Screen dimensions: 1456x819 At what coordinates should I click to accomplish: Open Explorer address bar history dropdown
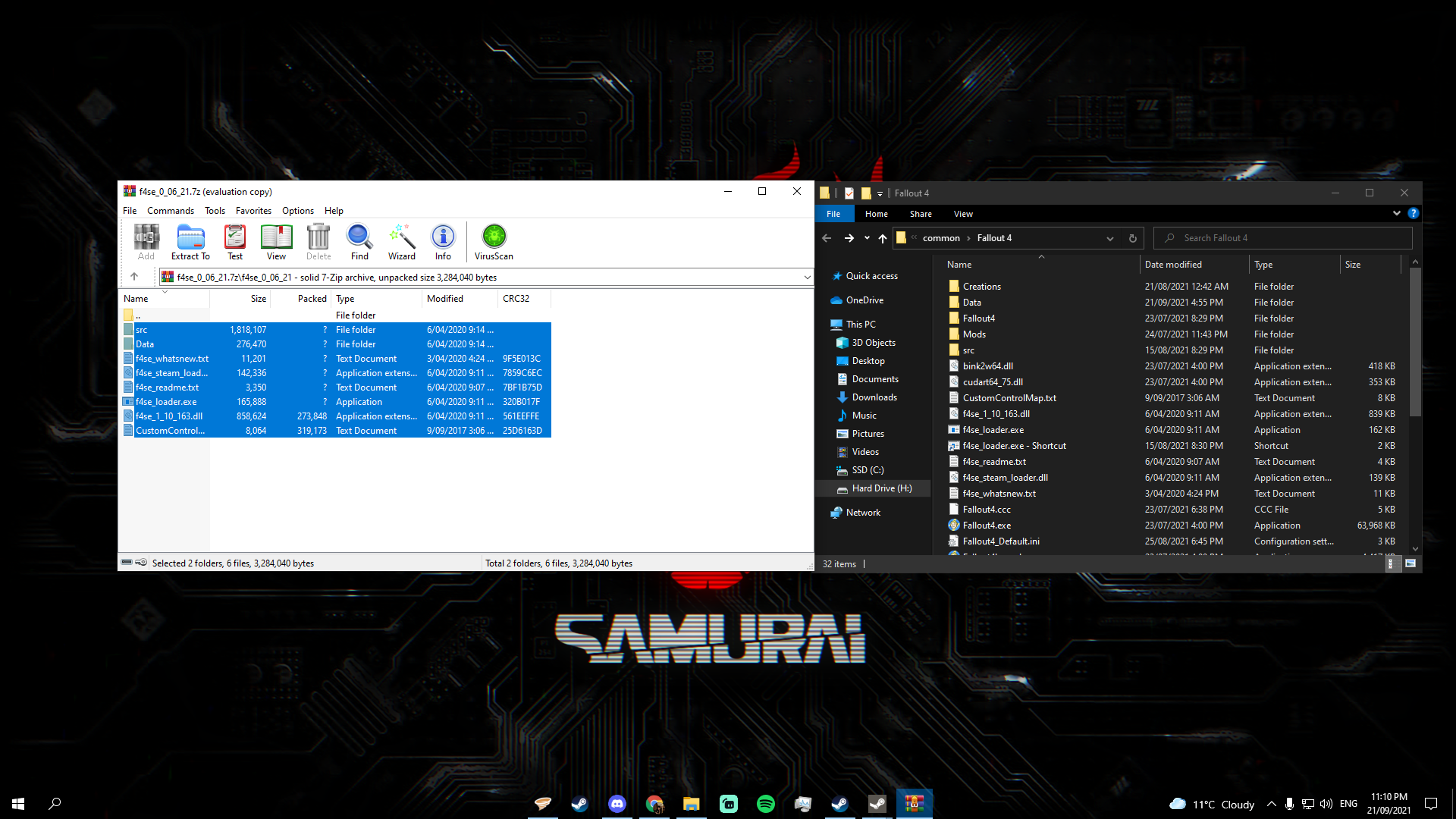coord(1109,238)
